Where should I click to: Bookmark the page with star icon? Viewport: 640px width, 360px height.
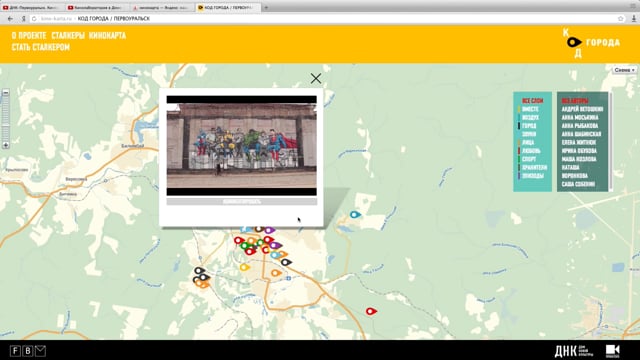pos(620,19)
